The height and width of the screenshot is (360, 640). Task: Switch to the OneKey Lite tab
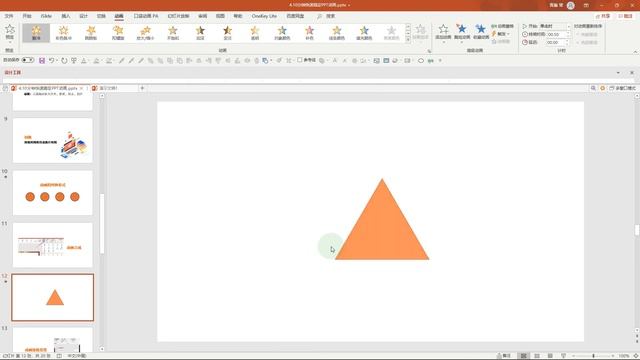pos(264,16)
